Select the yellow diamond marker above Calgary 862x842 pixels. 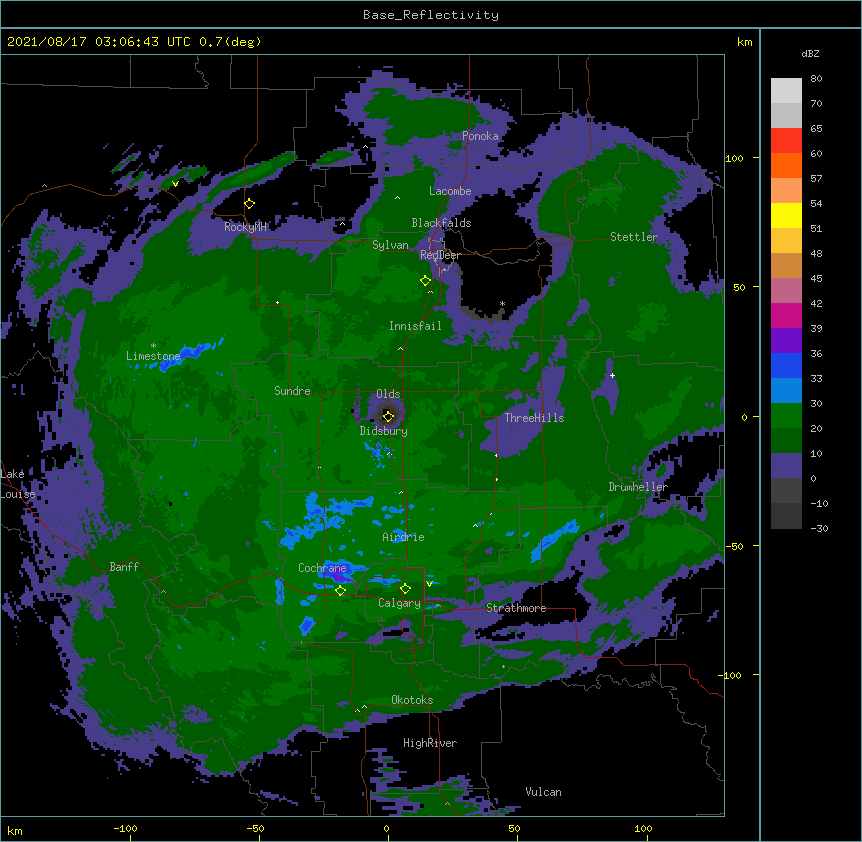[405, 589]
